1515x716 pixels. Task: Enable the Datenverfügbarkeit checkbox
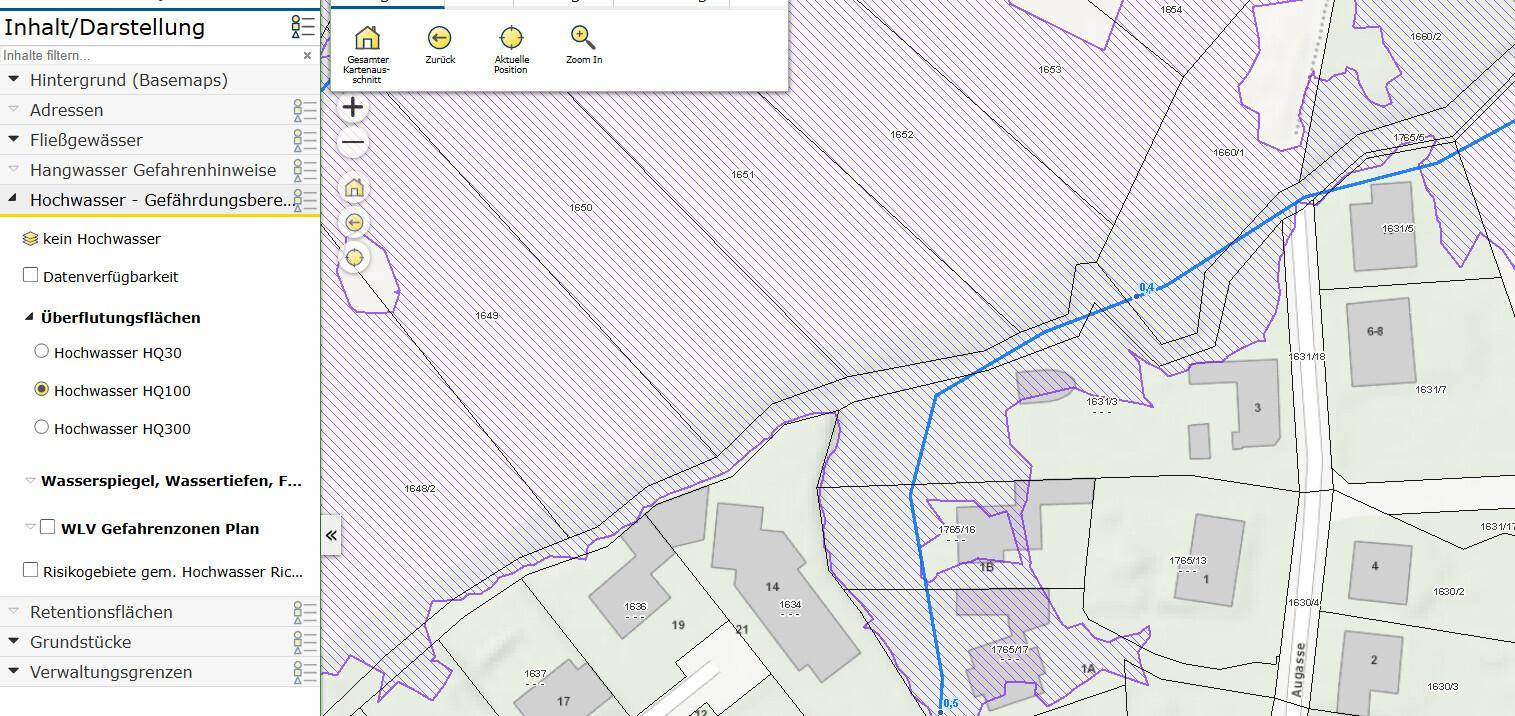point(30,275)
